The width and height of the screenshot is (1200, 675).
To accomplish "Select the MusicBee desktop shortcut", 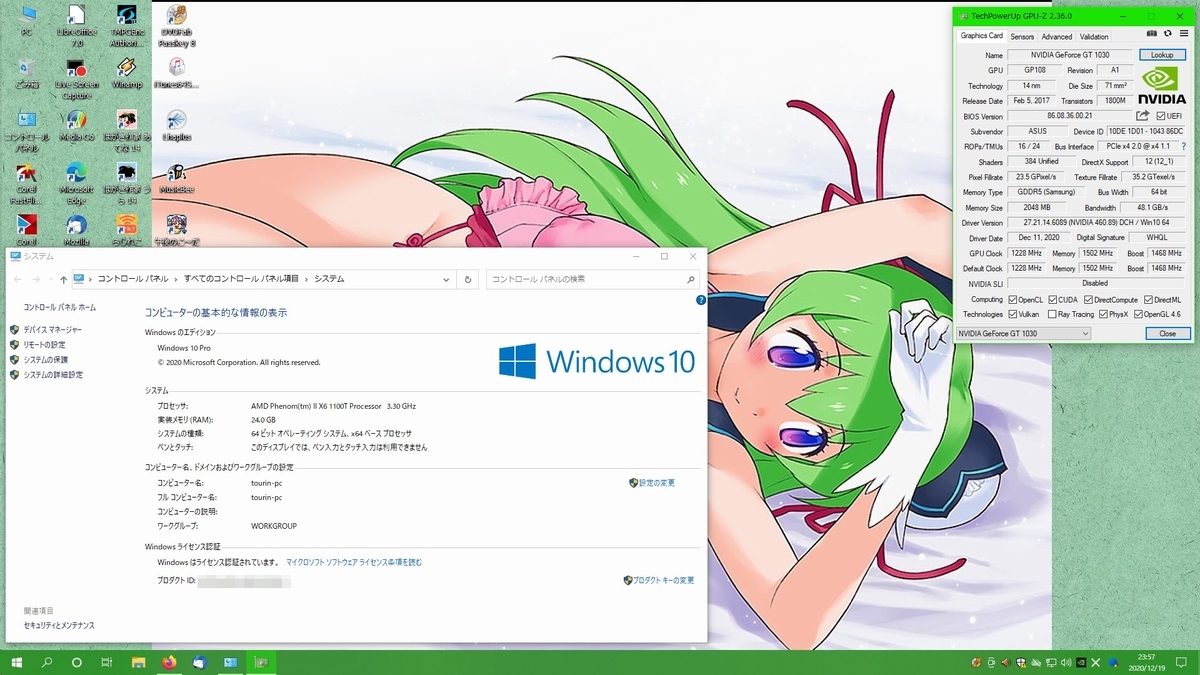I will (x=176, y=178).
